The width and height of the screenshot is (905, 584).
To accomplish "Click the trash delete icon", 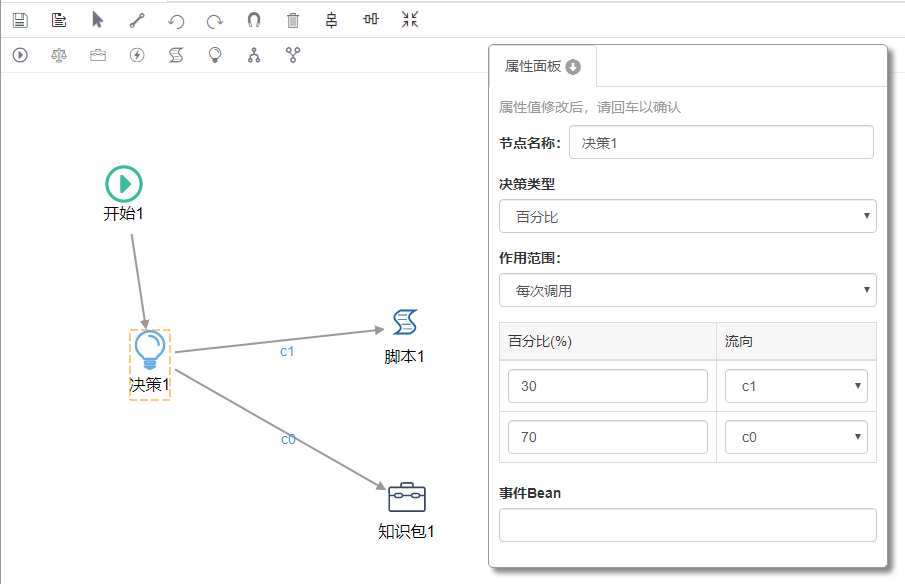I will [x=293, y=20].
